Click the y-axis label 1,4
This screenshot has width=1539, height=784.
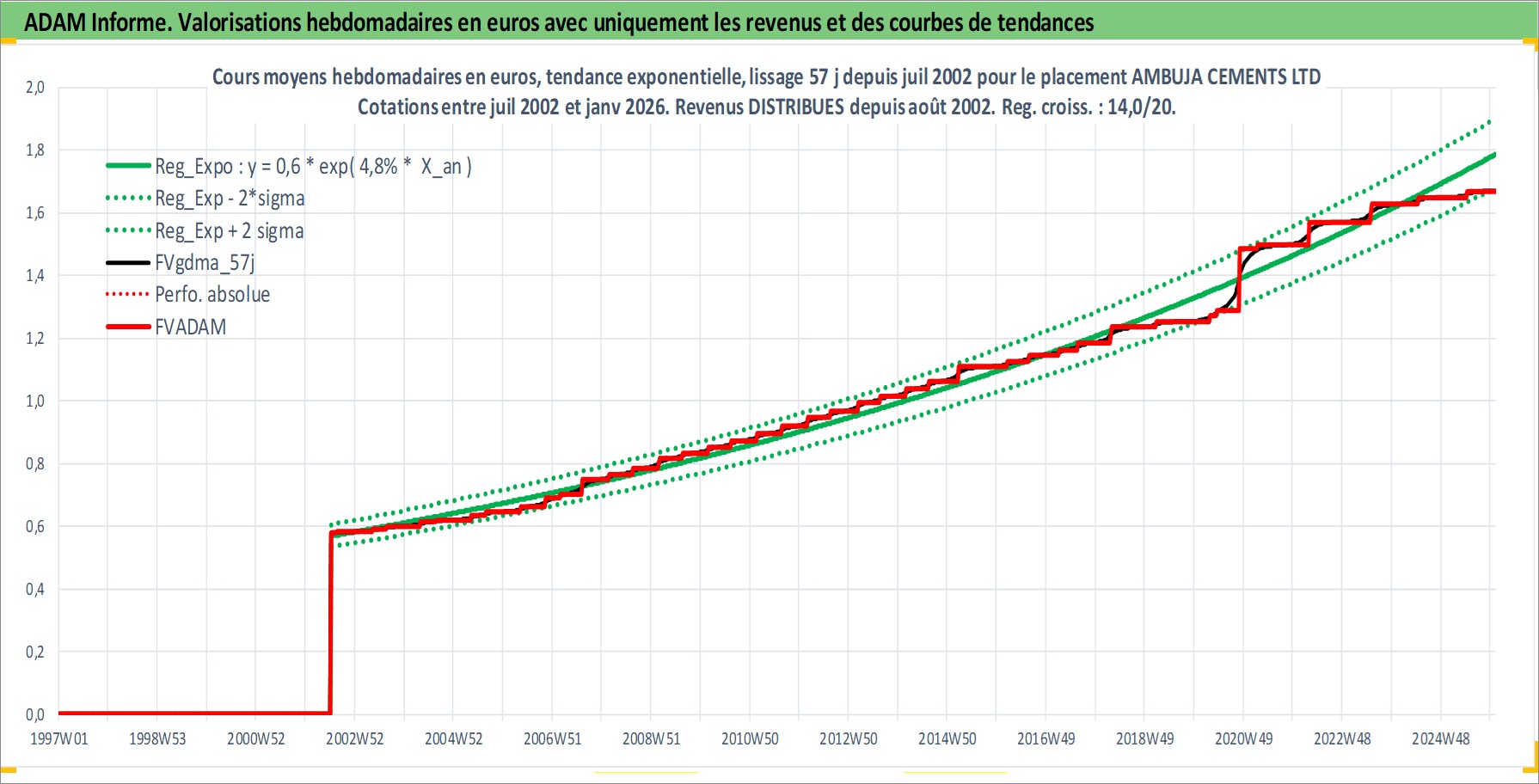(34, 275)
